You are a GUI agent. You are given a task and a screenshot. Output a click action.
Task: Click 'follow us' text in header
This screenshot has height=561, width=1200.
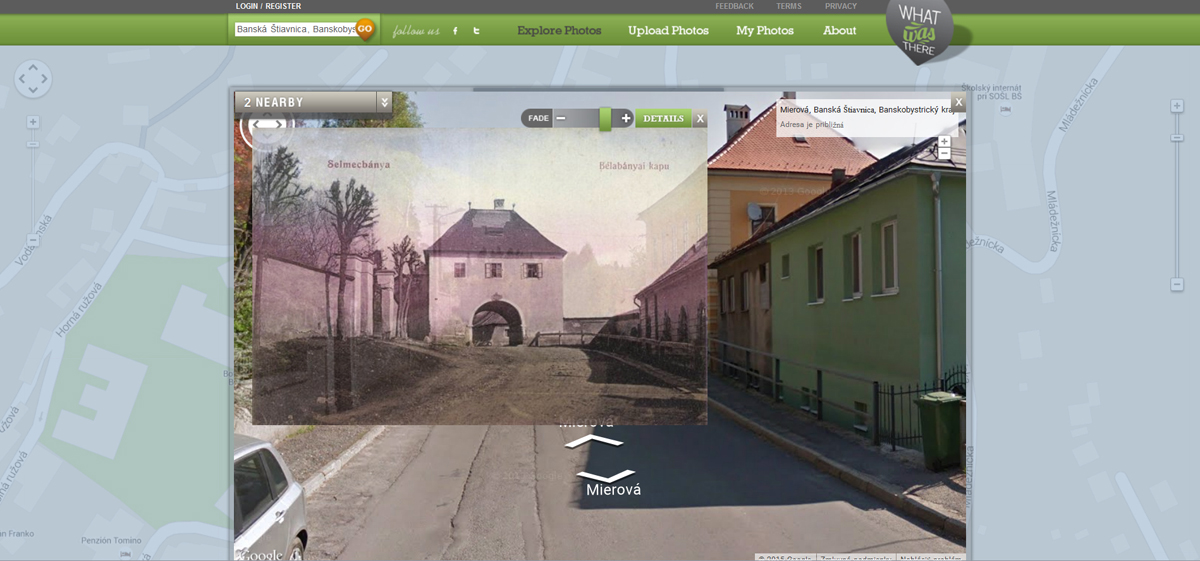point(416,31)
